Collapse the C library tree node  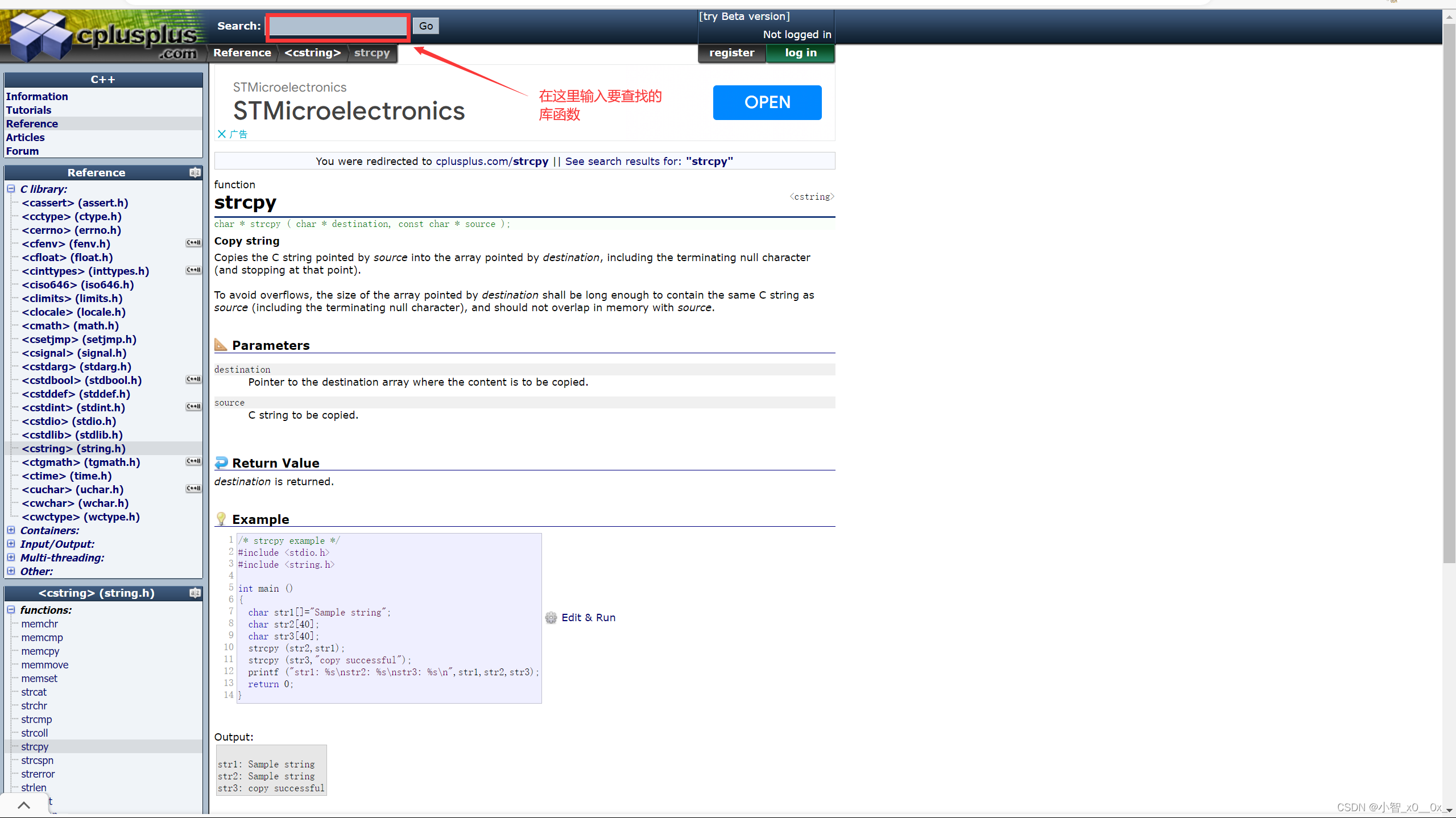[11, 189]
